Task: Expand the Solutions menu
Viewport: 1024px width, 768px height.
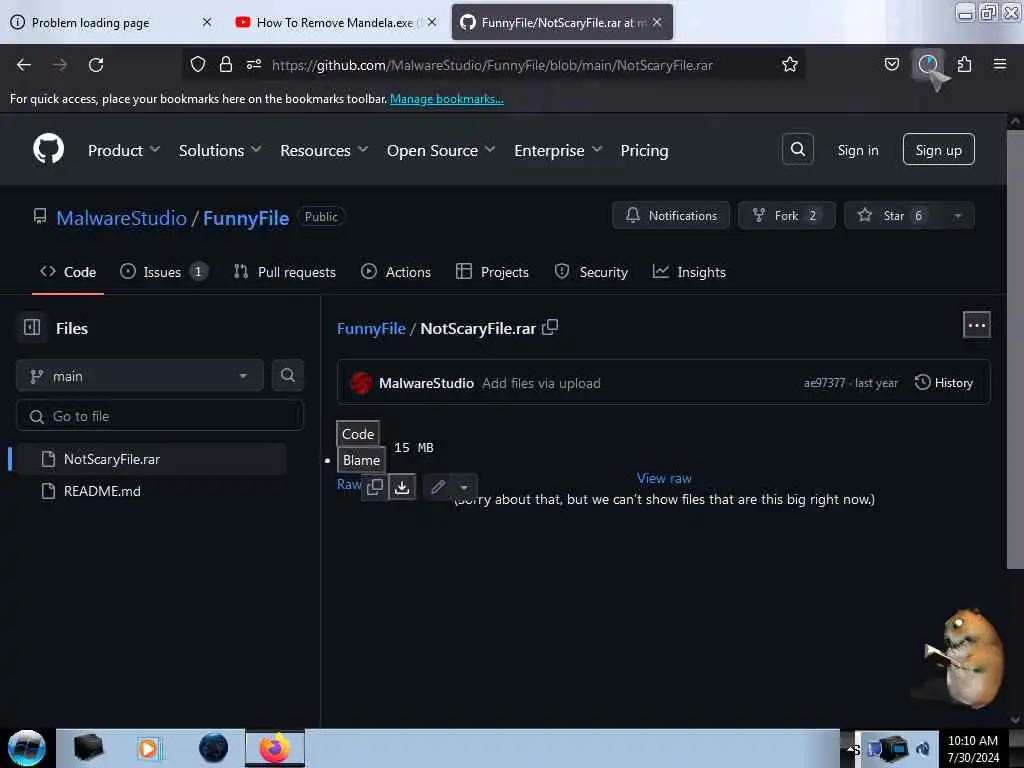Action: tap(219, 150)
